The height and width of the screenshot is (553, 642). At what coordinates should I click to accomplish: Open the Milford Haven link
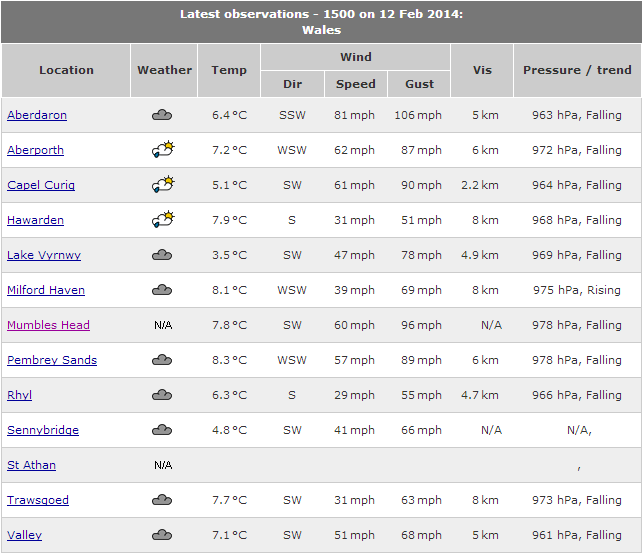pyautogui.click(x=46, y=290)
